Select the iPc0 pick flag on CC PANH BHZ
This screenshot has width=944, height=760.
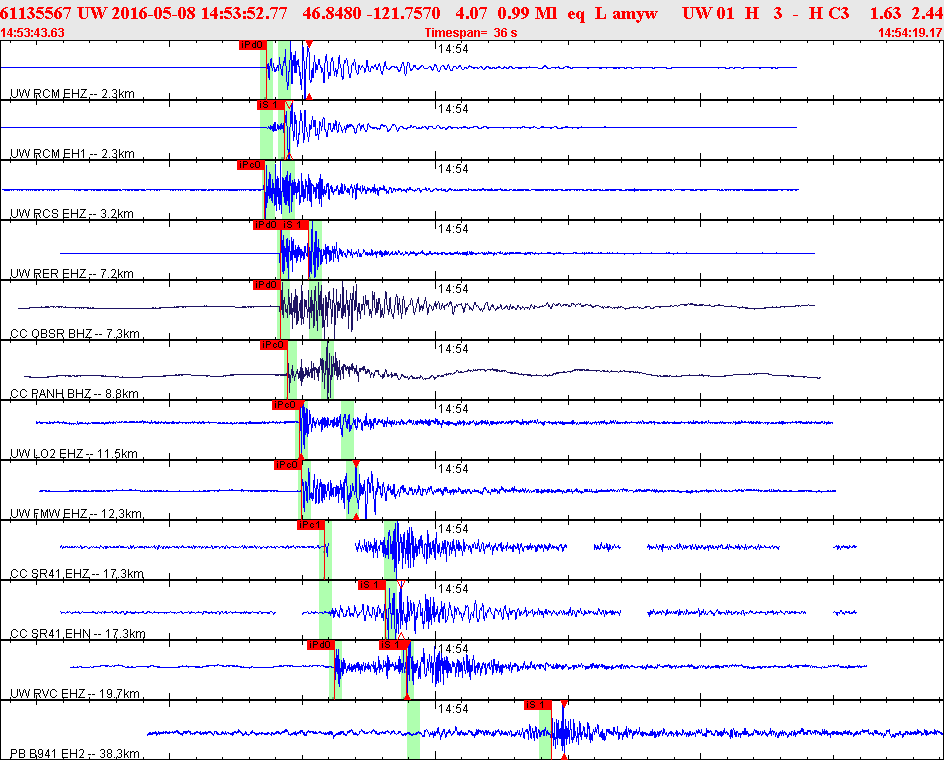tap(273, 345)
